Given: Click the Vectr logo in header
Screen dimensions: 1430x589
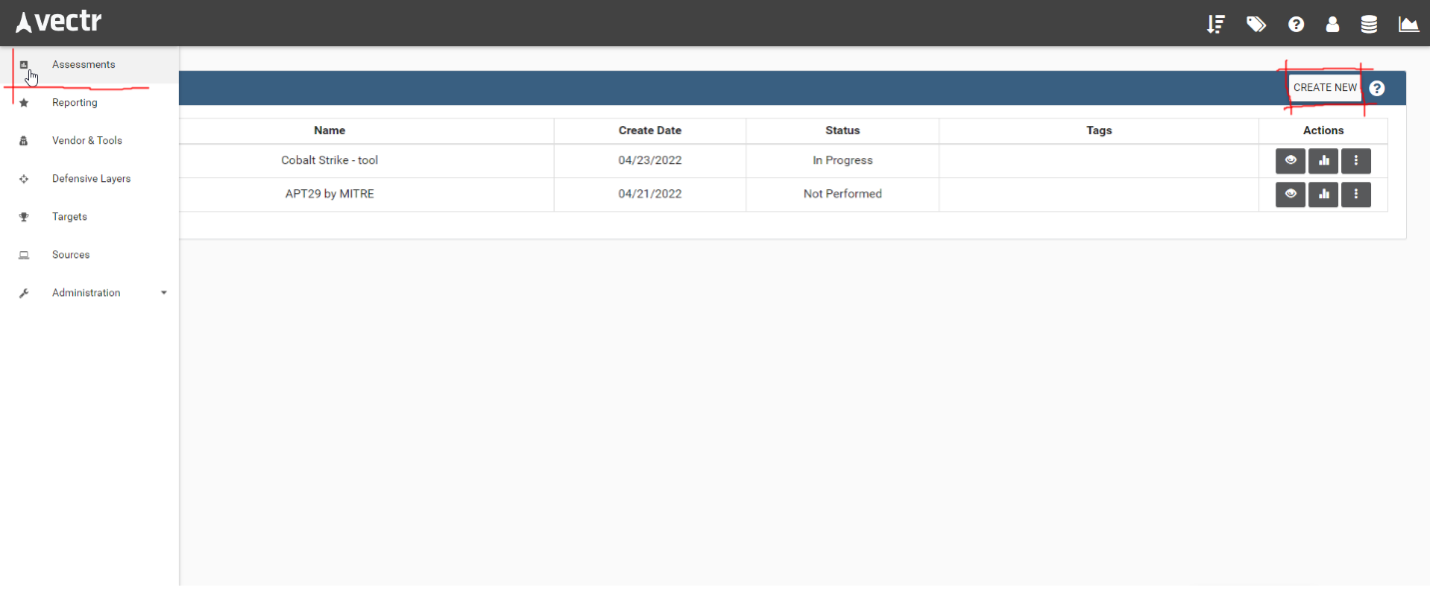Looking at the screenshot, I should [x=58, y=22].
